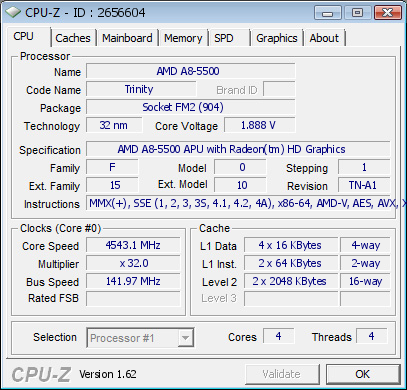The height and width of the screenshot is (390, 407).
Task: Open the Mainboard tab
Action: 127,38
